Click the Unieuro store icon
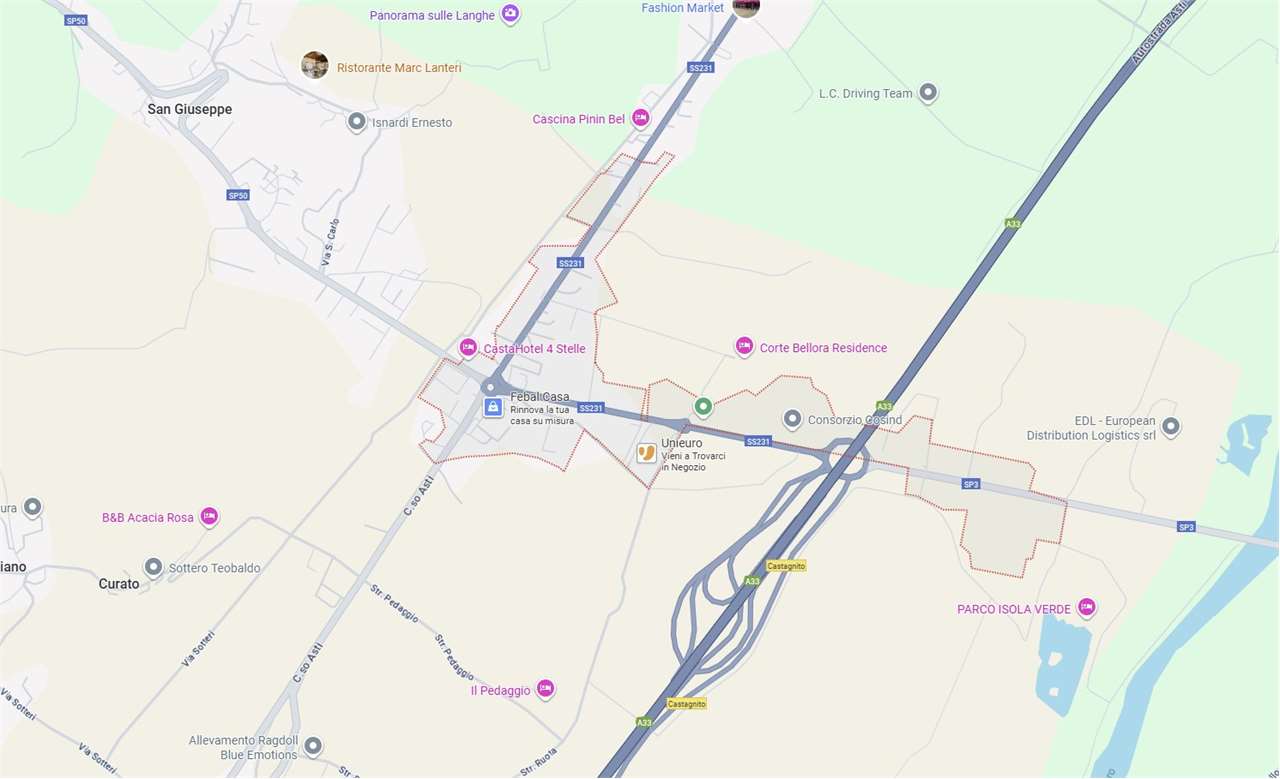Viewport: 1280px width, 779px height. click(x=647, y=453)
